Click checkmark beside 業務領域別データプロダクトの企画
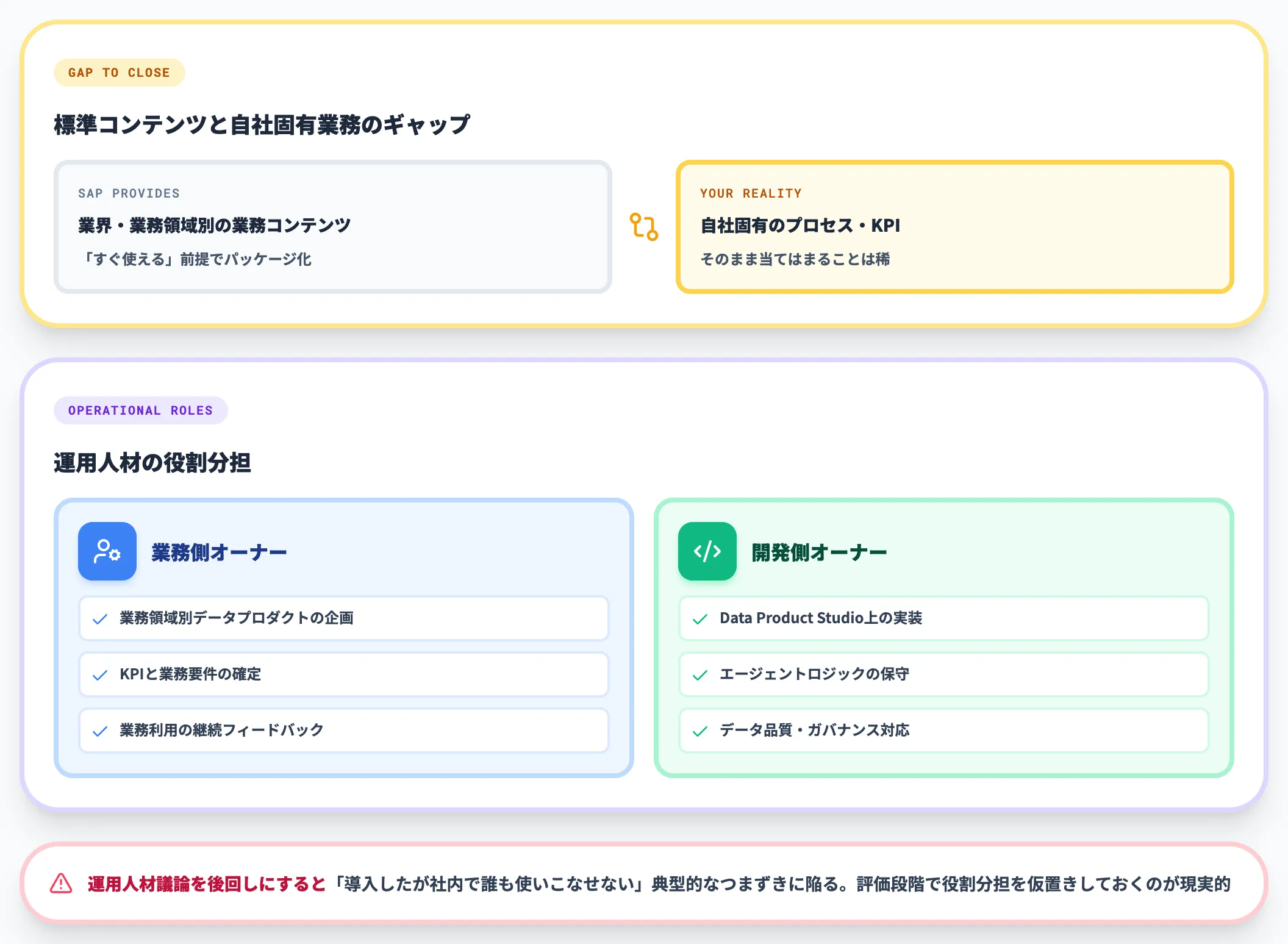Screen dimensions: 1288x944 [x=100, y=619]
